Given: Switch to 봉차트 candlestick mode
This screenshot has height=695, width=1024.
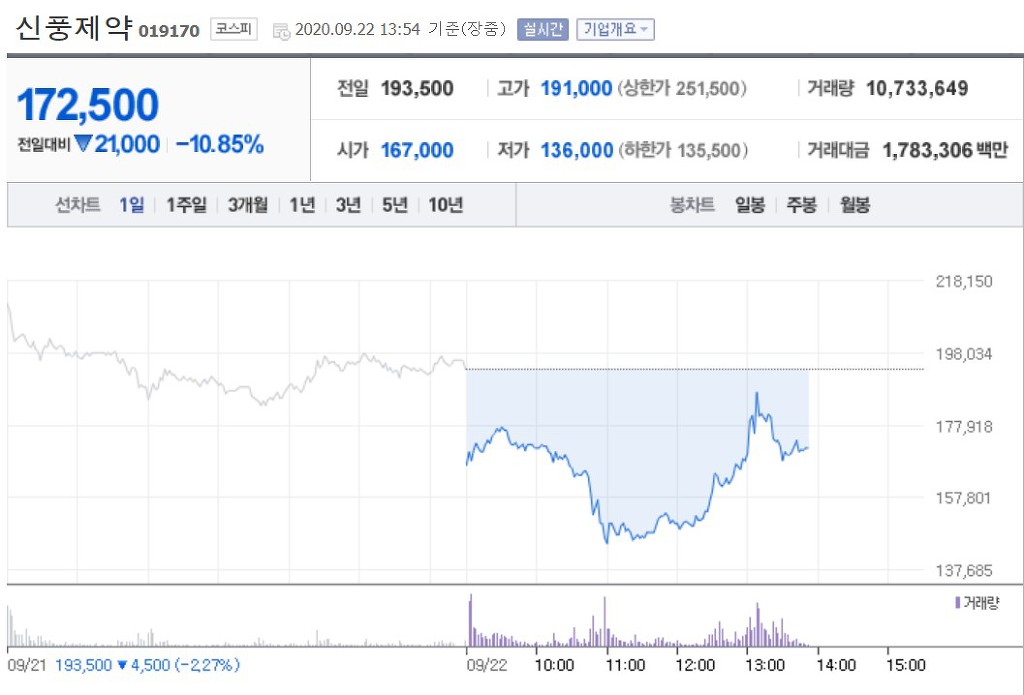Looking at the screenshot, I should [x=692, y=204].
